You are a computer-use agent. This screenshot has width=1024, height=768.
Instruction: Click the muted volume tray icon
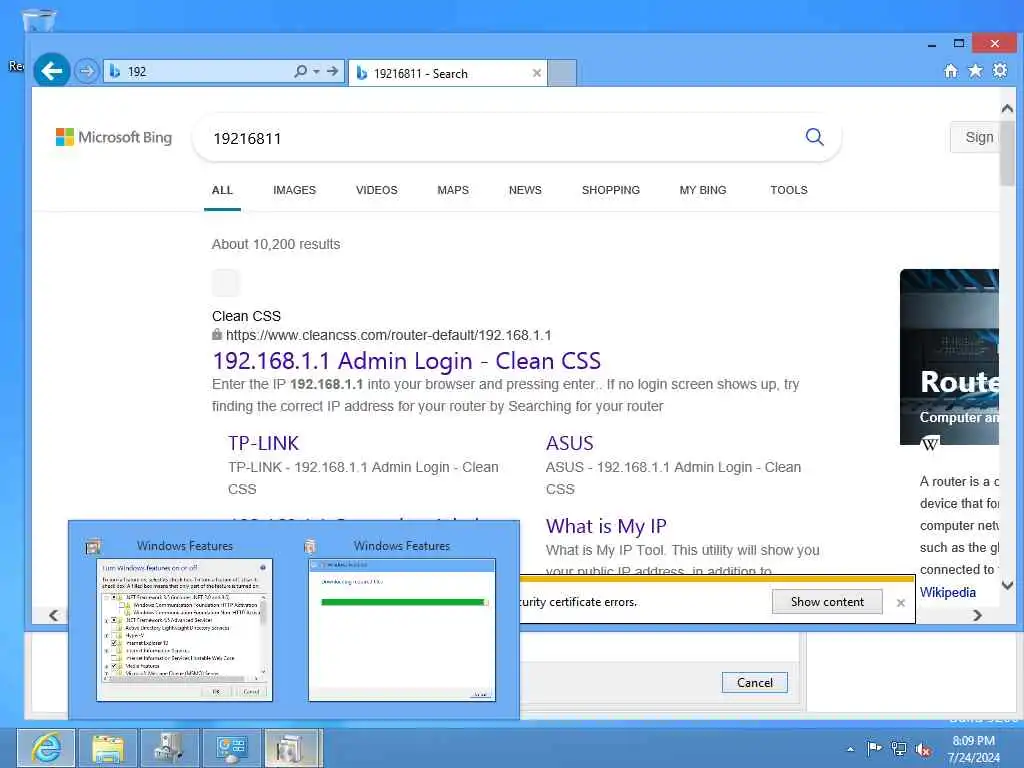coord(923,749)
